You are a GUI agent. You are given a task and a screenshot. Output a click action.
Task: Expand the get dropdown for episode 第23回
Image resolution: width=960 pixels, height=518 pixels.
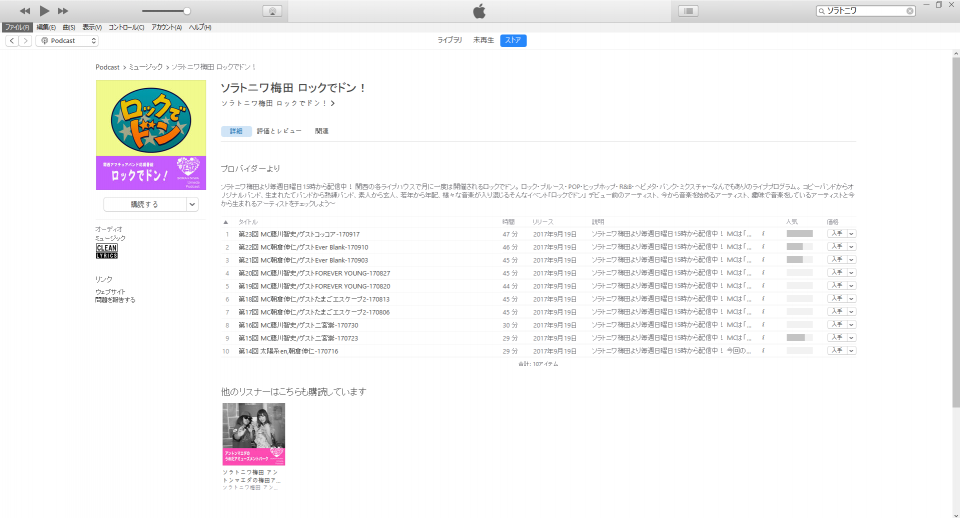pyautogui.click(x=851, y=234)
